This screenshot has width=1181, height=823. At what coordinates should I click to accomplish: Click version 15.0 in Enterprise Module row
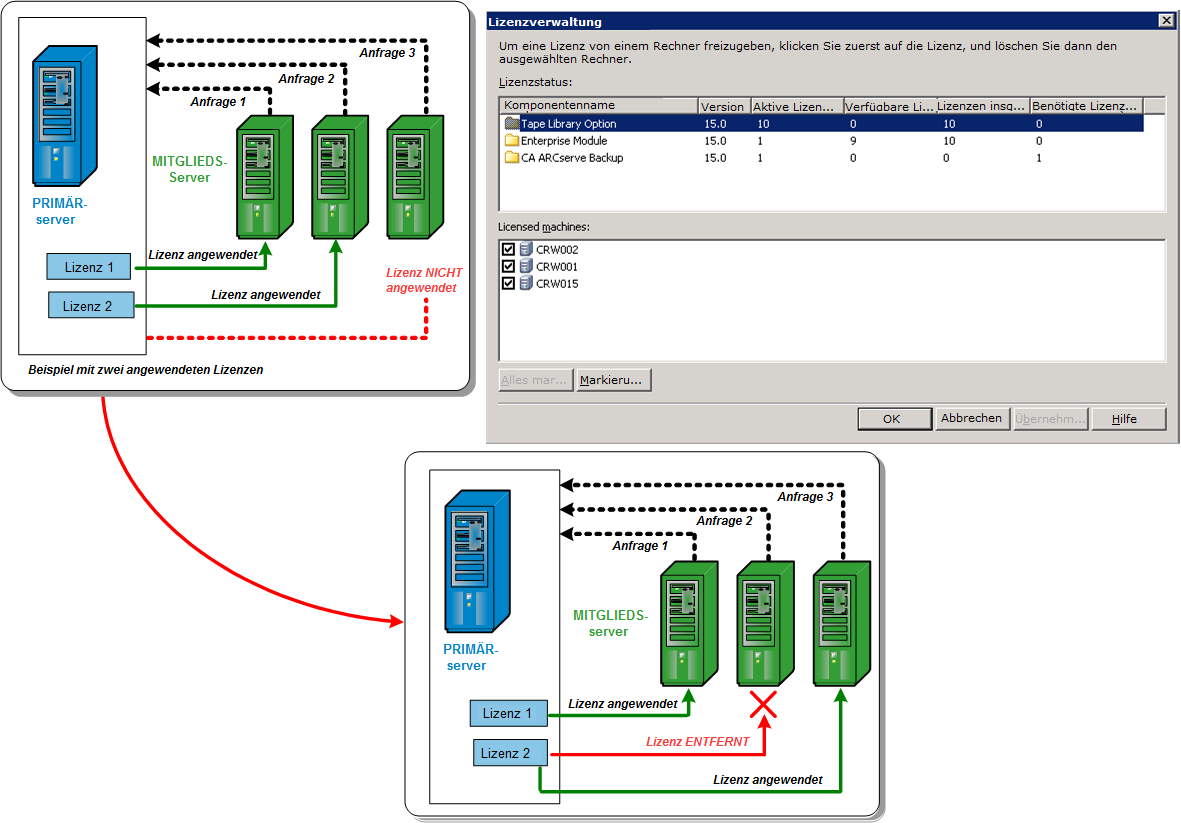point(715,141)
